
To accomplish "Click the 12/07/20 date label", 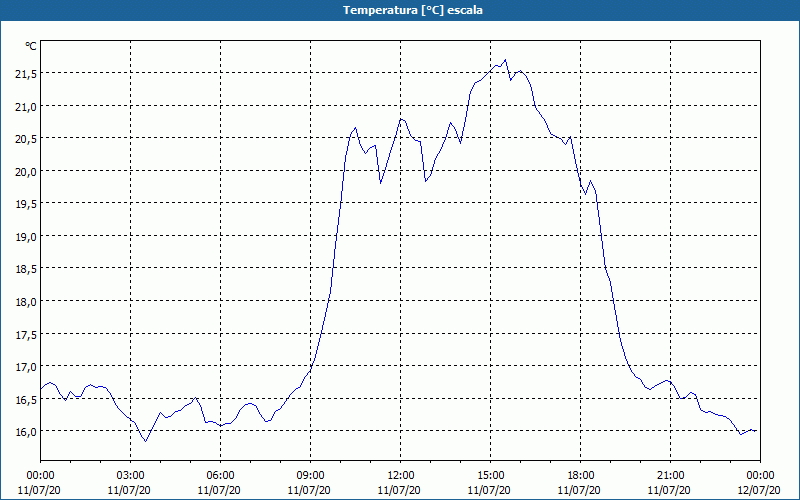I will click(x=761, y=490).
